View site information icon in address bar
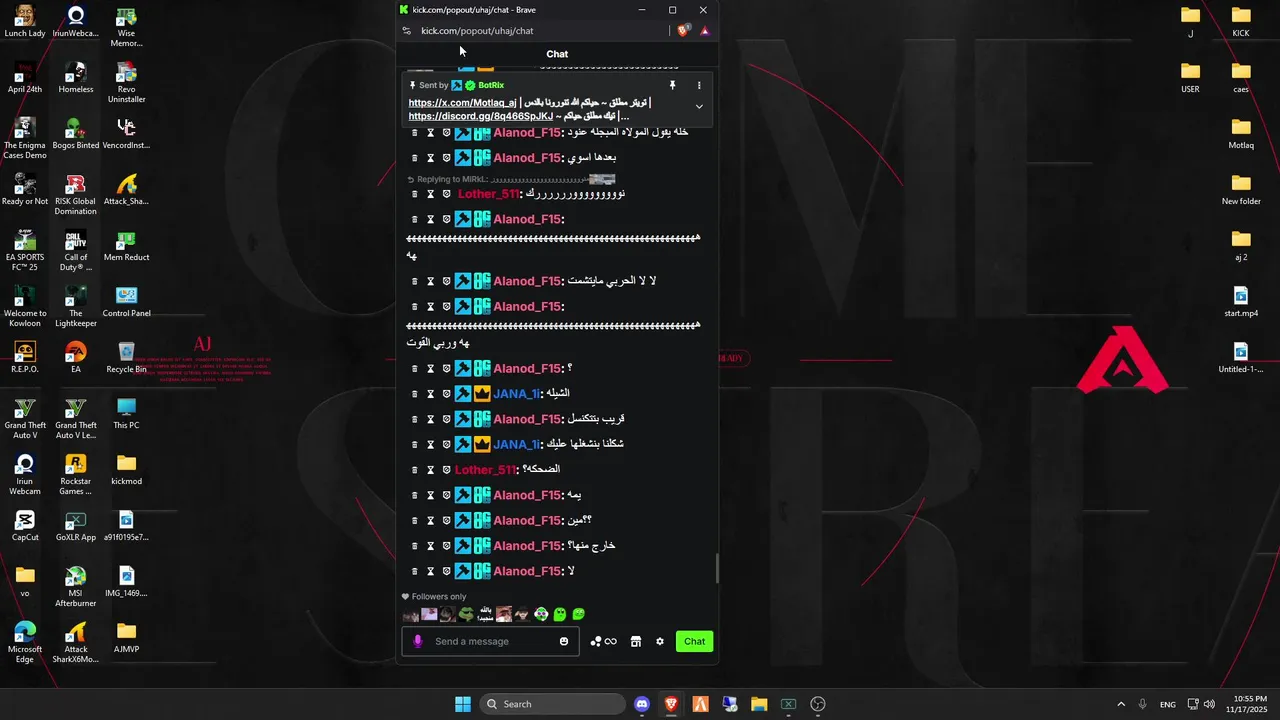The width and height of the screenshot is (1280, 720). point(406,31)
